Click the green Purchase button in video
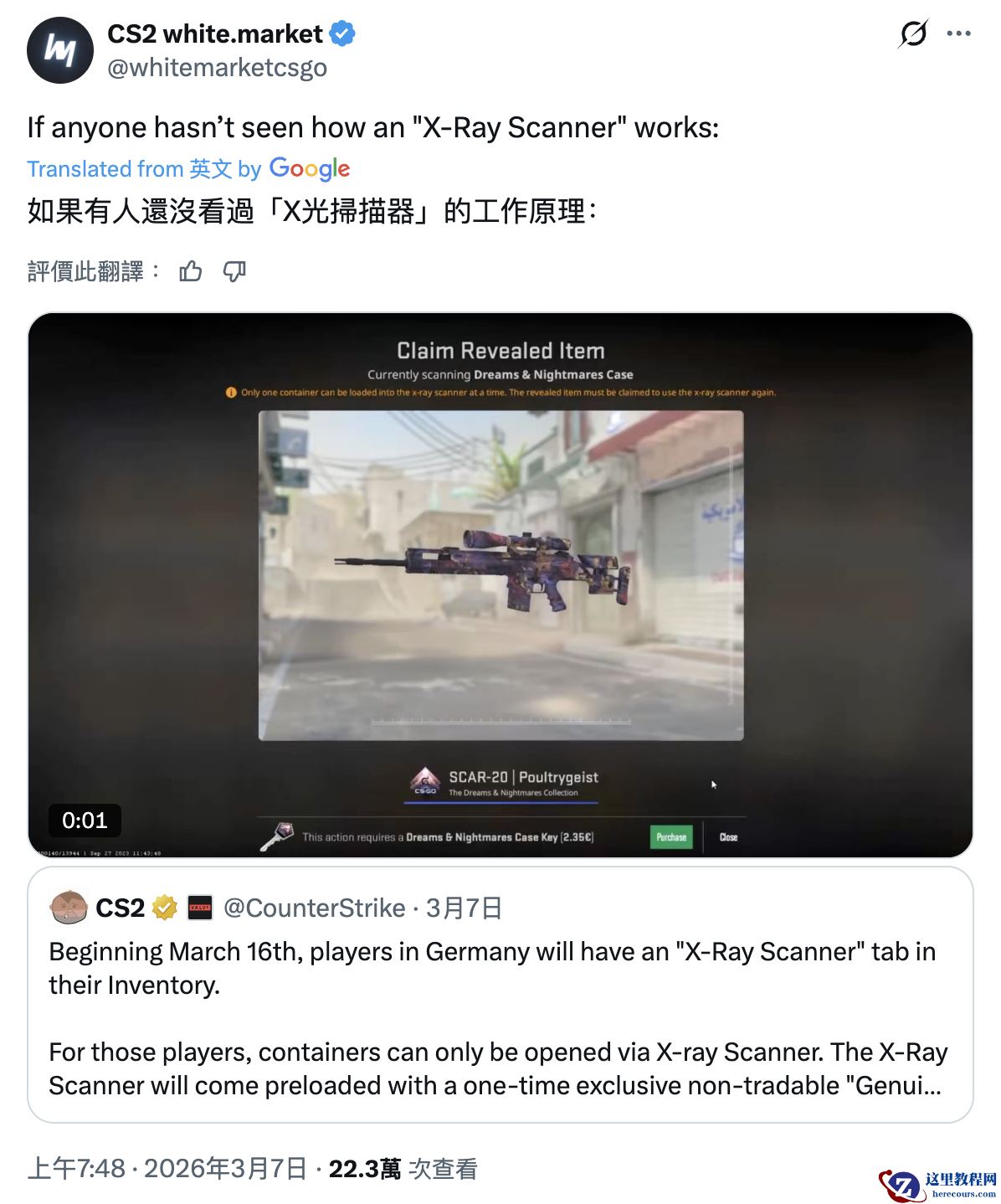1001x1204 pixels. [x=671, y=837]
